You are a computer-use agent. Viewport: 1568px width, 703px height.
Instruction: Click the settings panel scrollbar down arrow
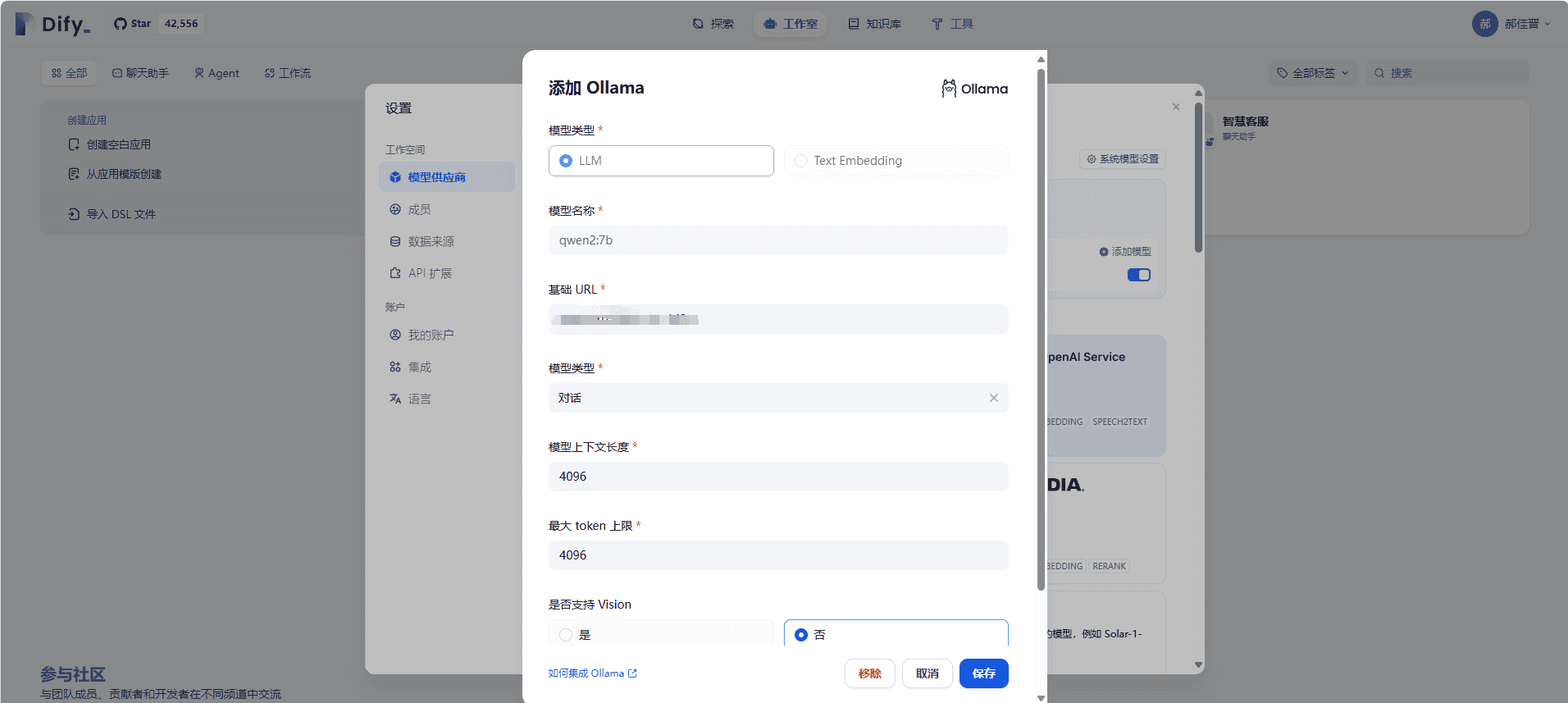(x=1198, y=665)
